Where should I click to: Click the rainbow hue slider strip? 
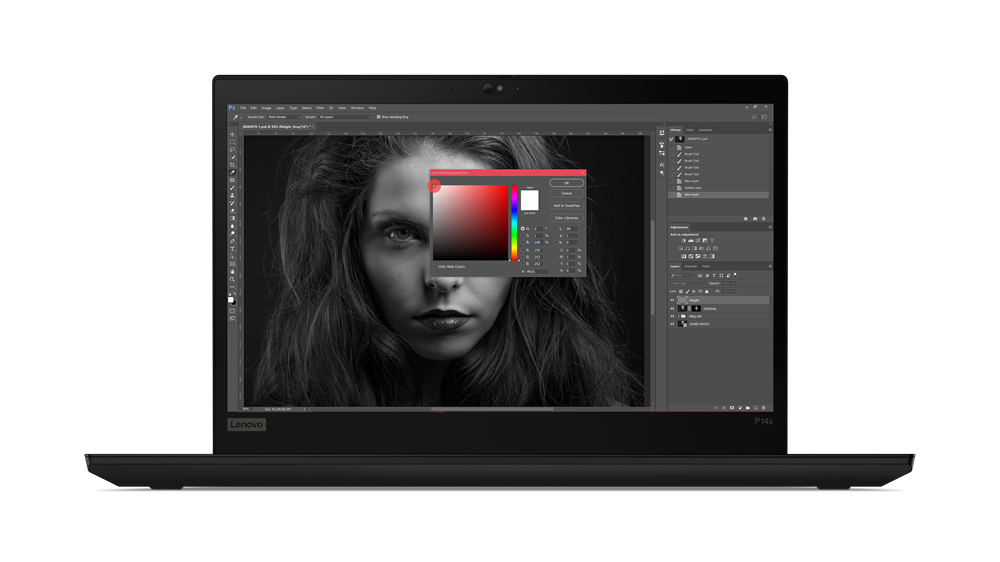515,222
